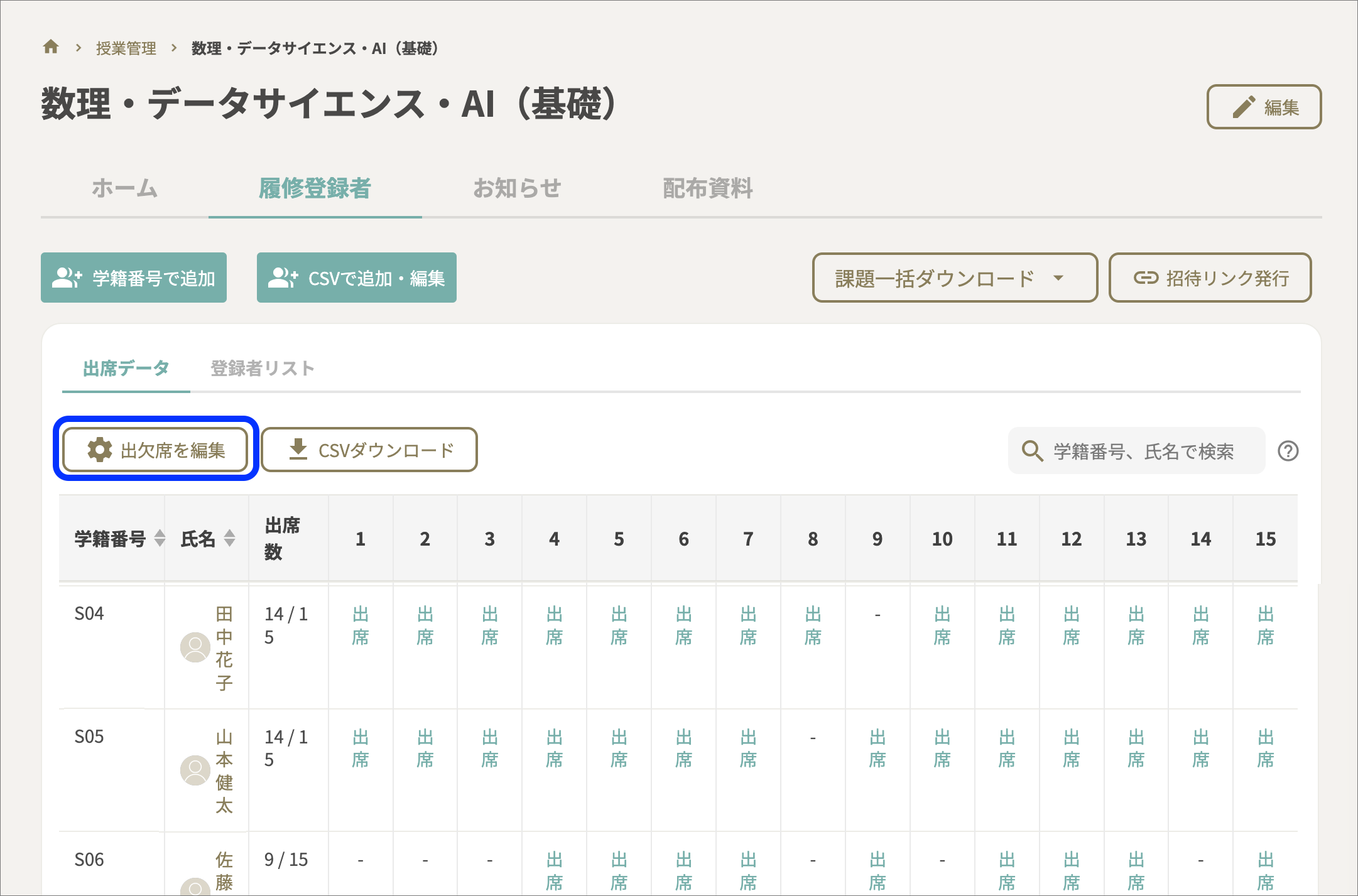Open 授業管理 breadcrumb link
Image resolution: width=1358 pixels, height=896 pixels.
coord(126,48)
